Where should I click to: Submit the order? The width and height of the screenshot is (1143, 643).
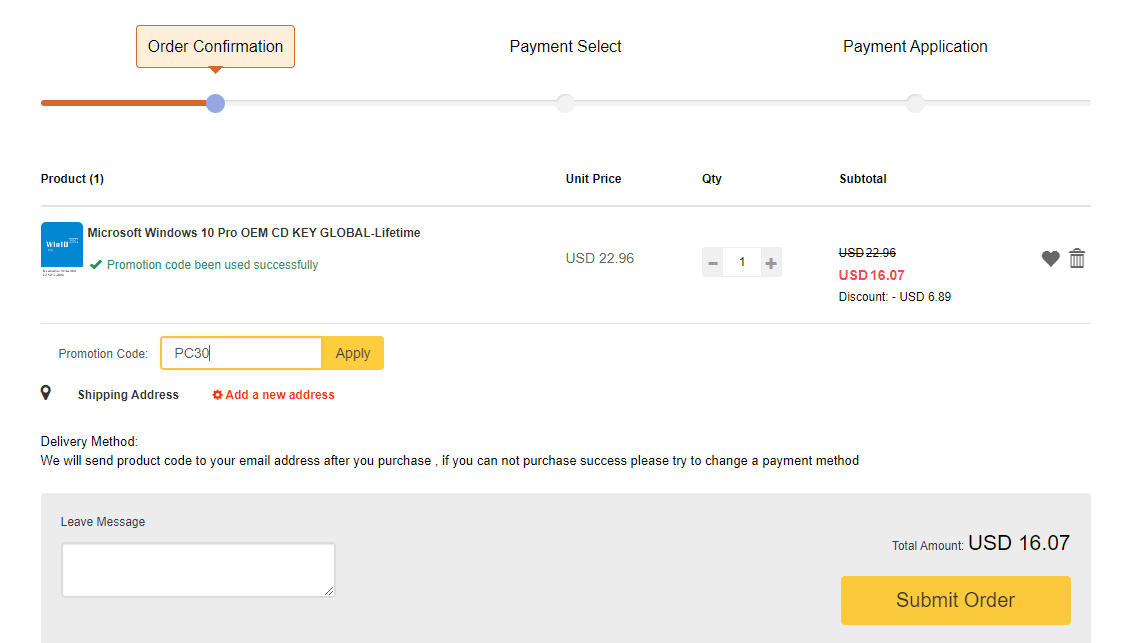[955, 600]
